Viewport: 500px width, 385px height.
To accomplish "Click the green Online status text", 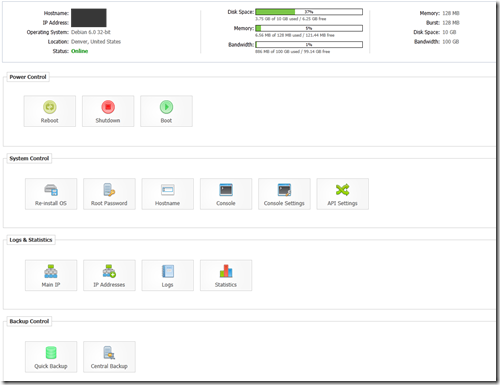I will pos(80,51).
